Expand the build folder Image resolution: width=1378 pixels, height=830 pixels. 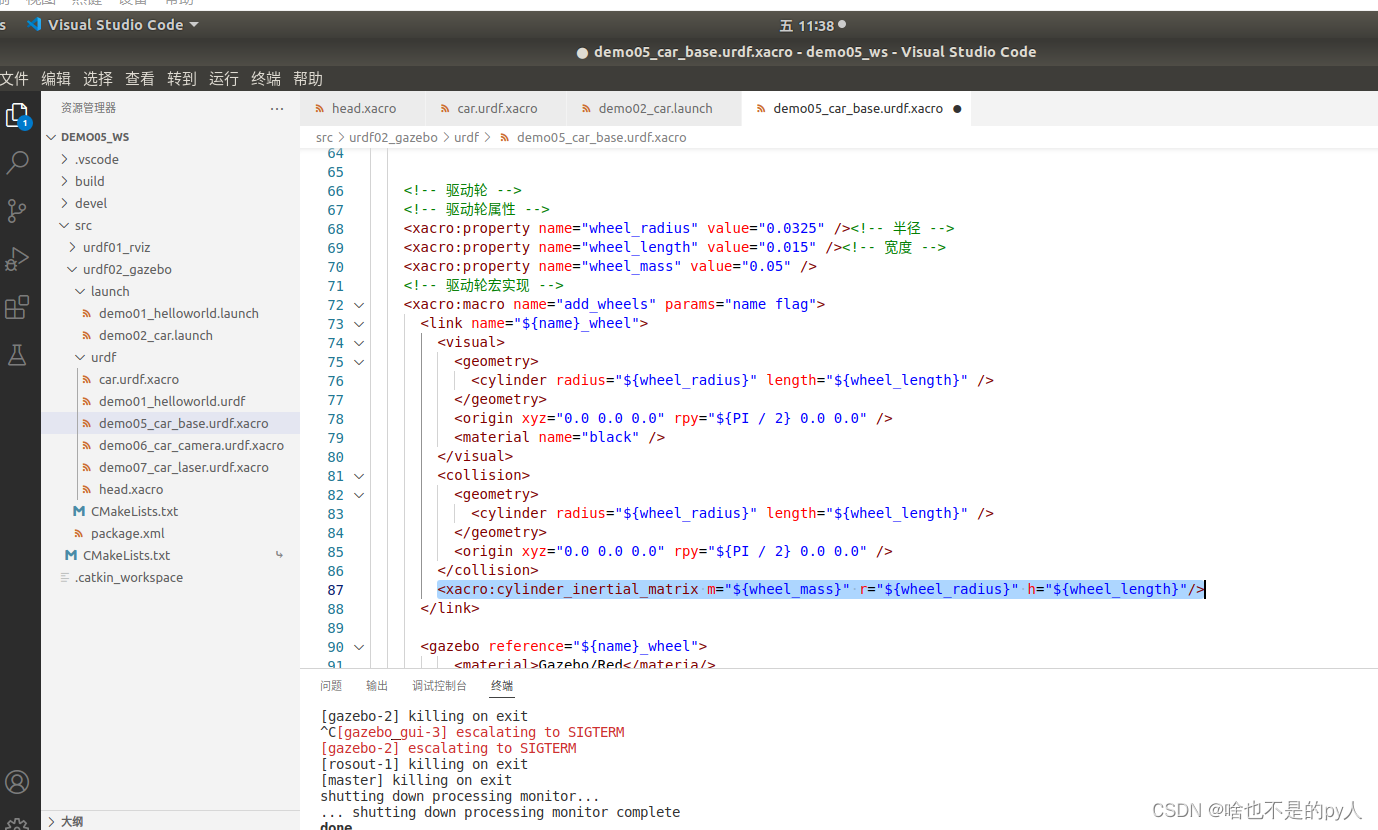(x=64, y=181)
